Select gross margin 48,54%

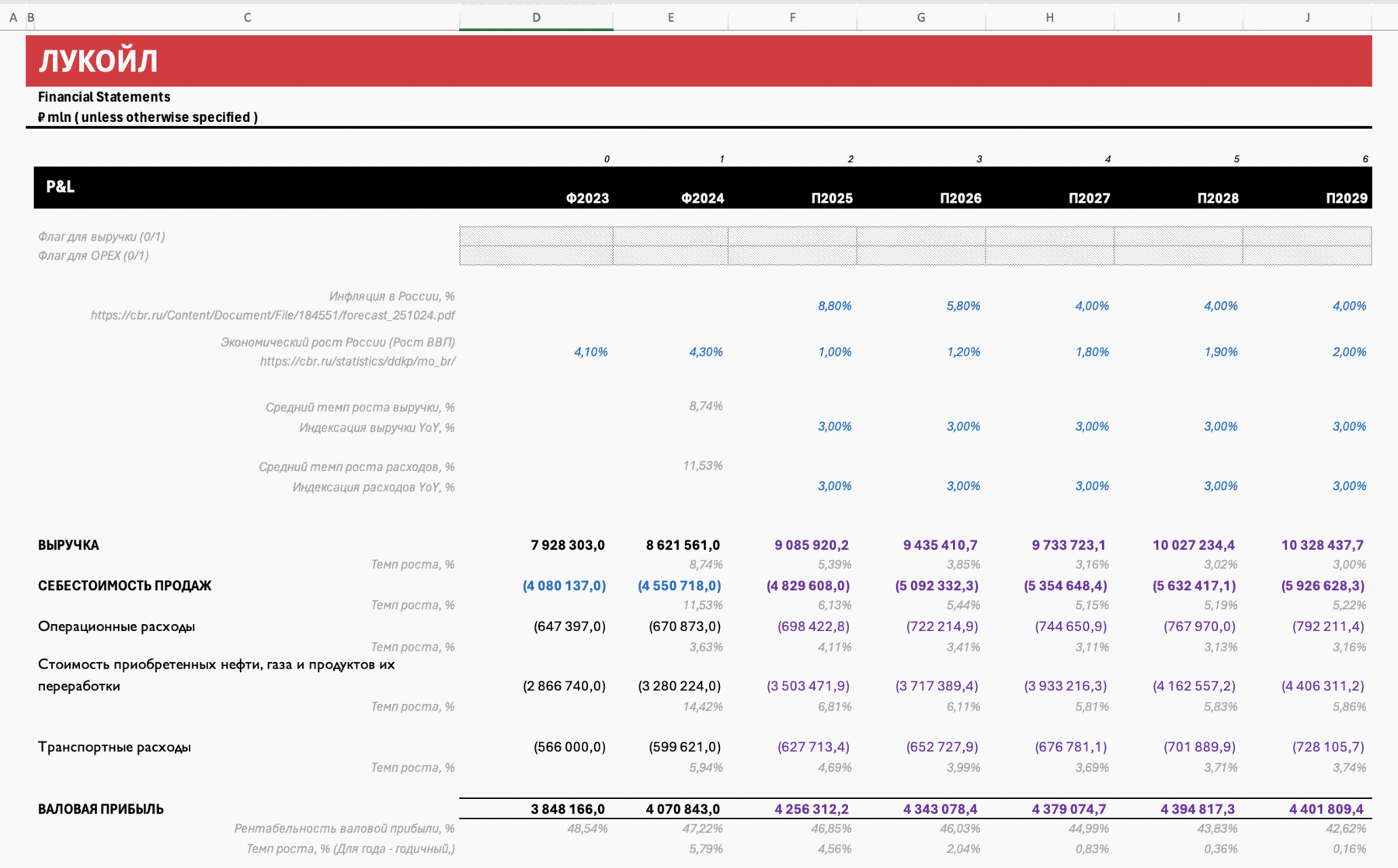point(587,829)
